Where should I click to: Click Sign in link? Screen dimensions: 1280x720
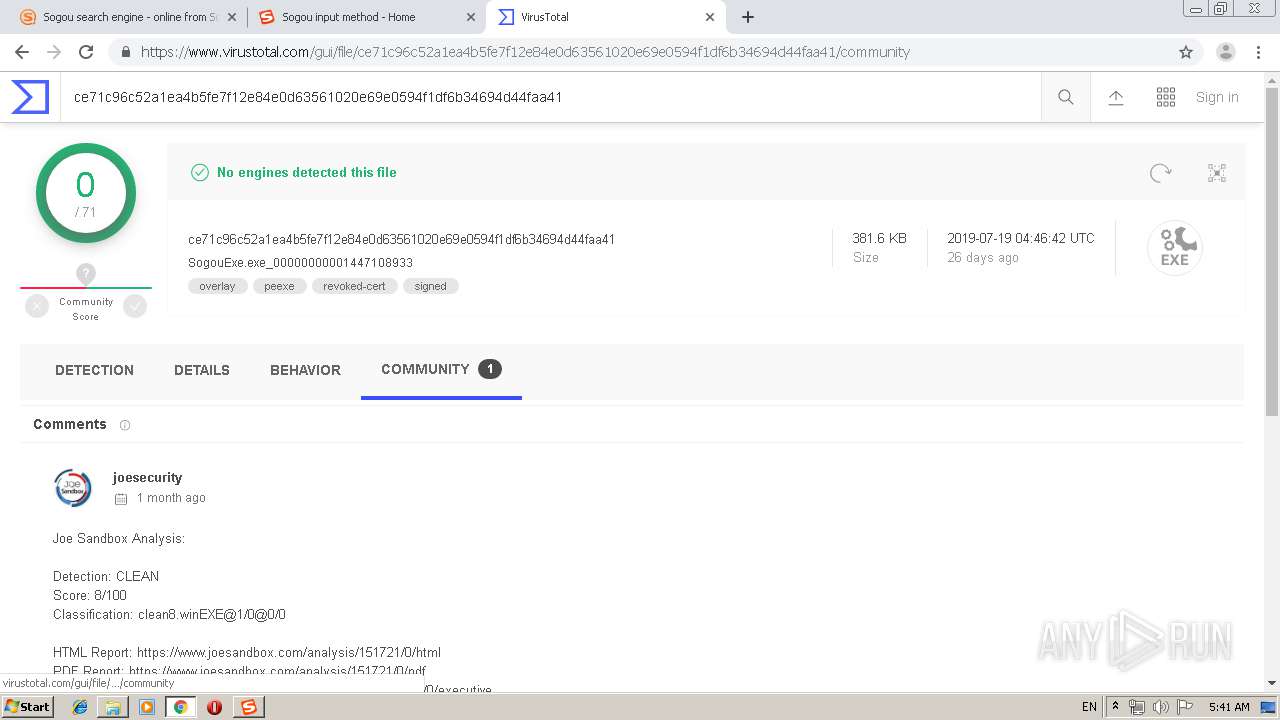[1217, 97]
